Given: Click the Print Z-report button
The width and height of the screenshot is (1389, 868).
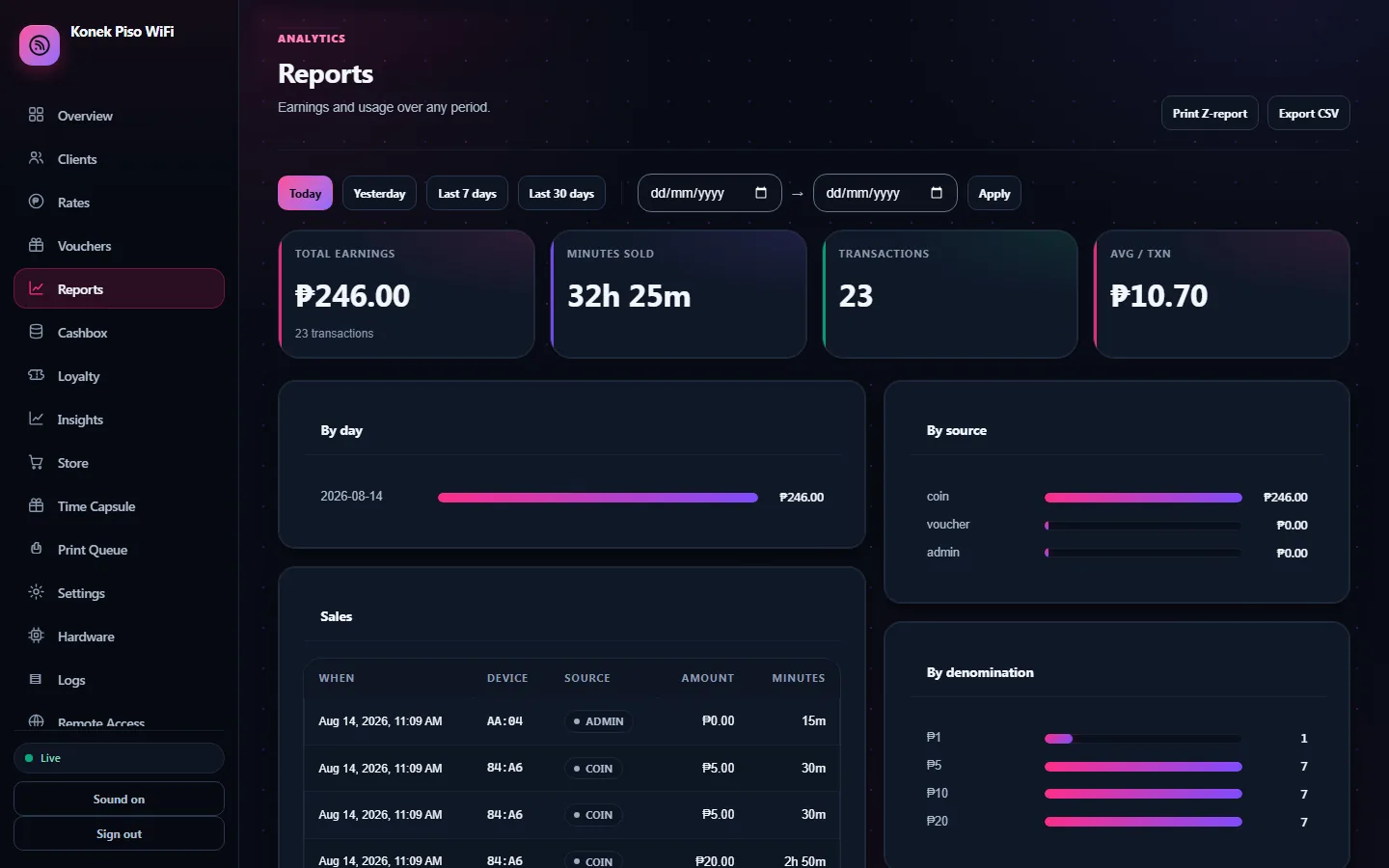Looking at the screenshot, I should [x=1210, y=113].
